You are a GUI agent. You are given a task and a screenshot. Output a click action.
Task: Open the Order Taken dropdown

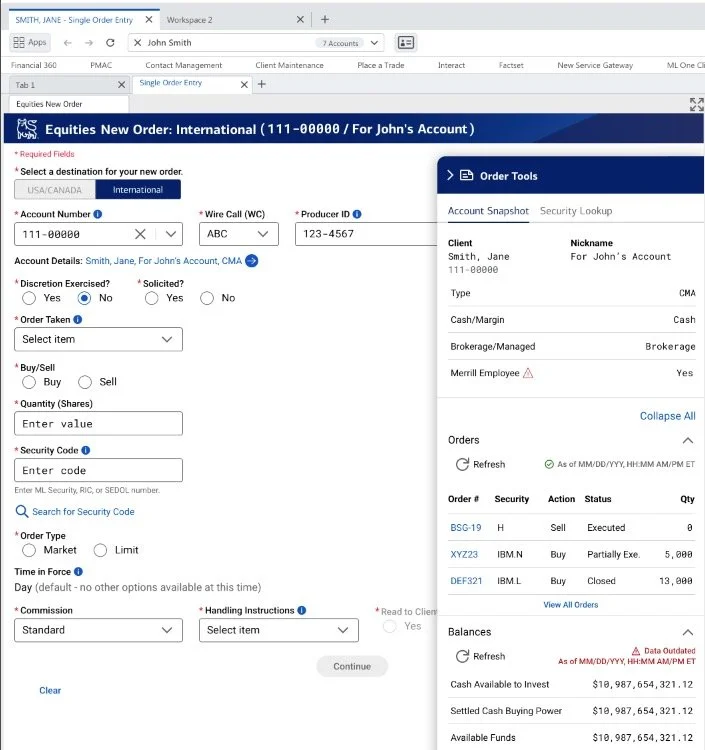tap(99, 339)
